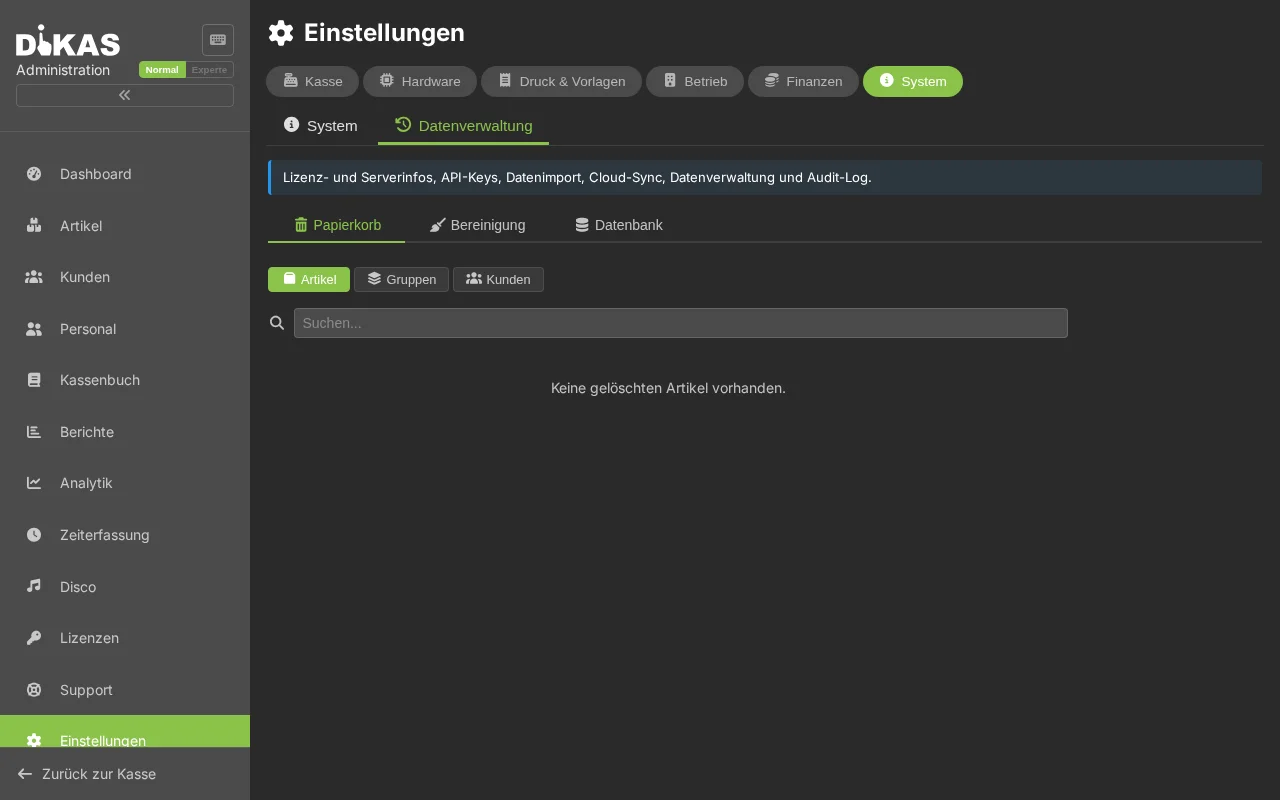Switch to Normal mode
The height and width of the screenshot is (800, 1280).
tap(162, 70)
